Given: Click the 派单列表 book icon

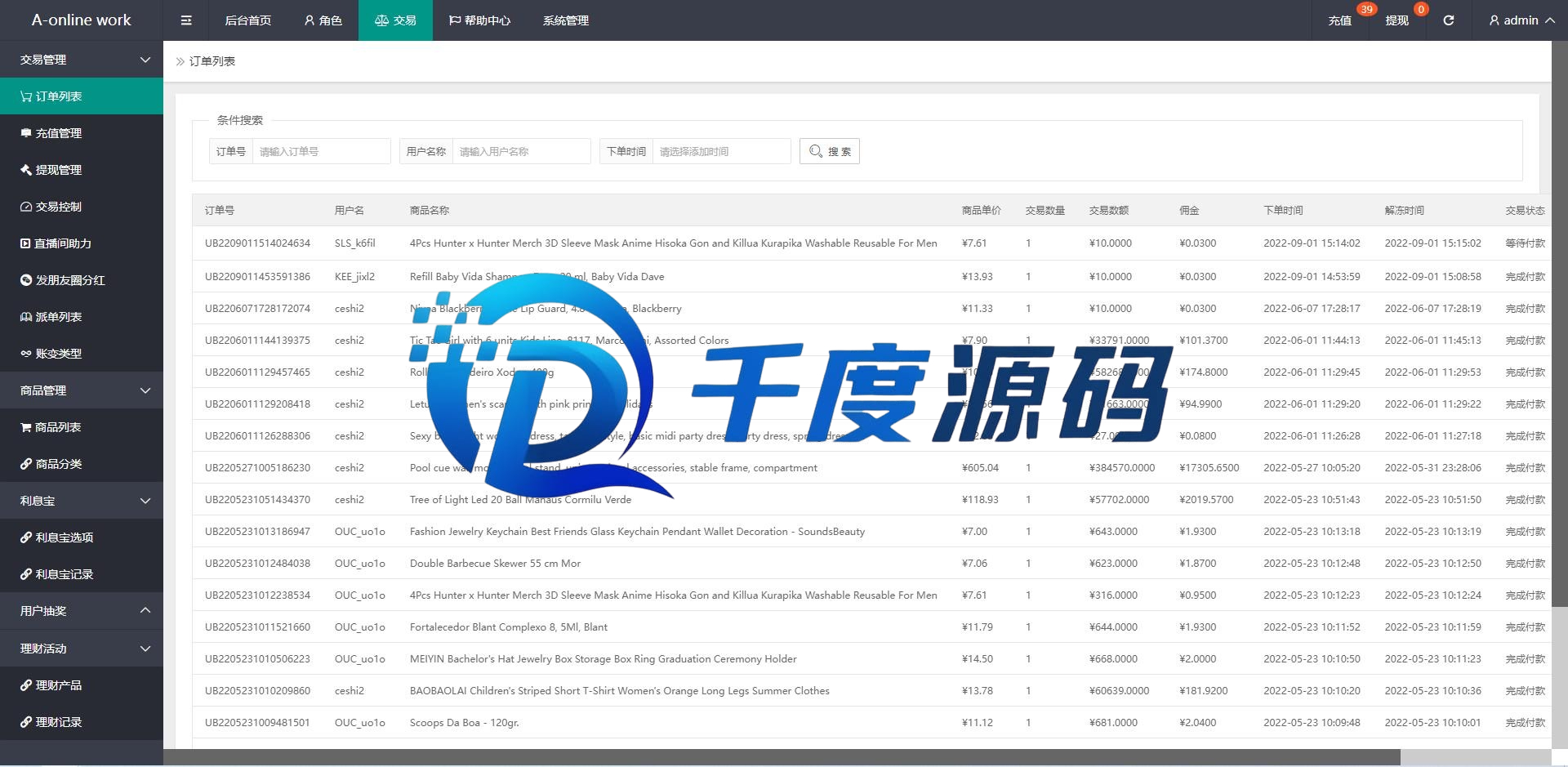Looking at the screenshot, I should [x=26, y=317].
